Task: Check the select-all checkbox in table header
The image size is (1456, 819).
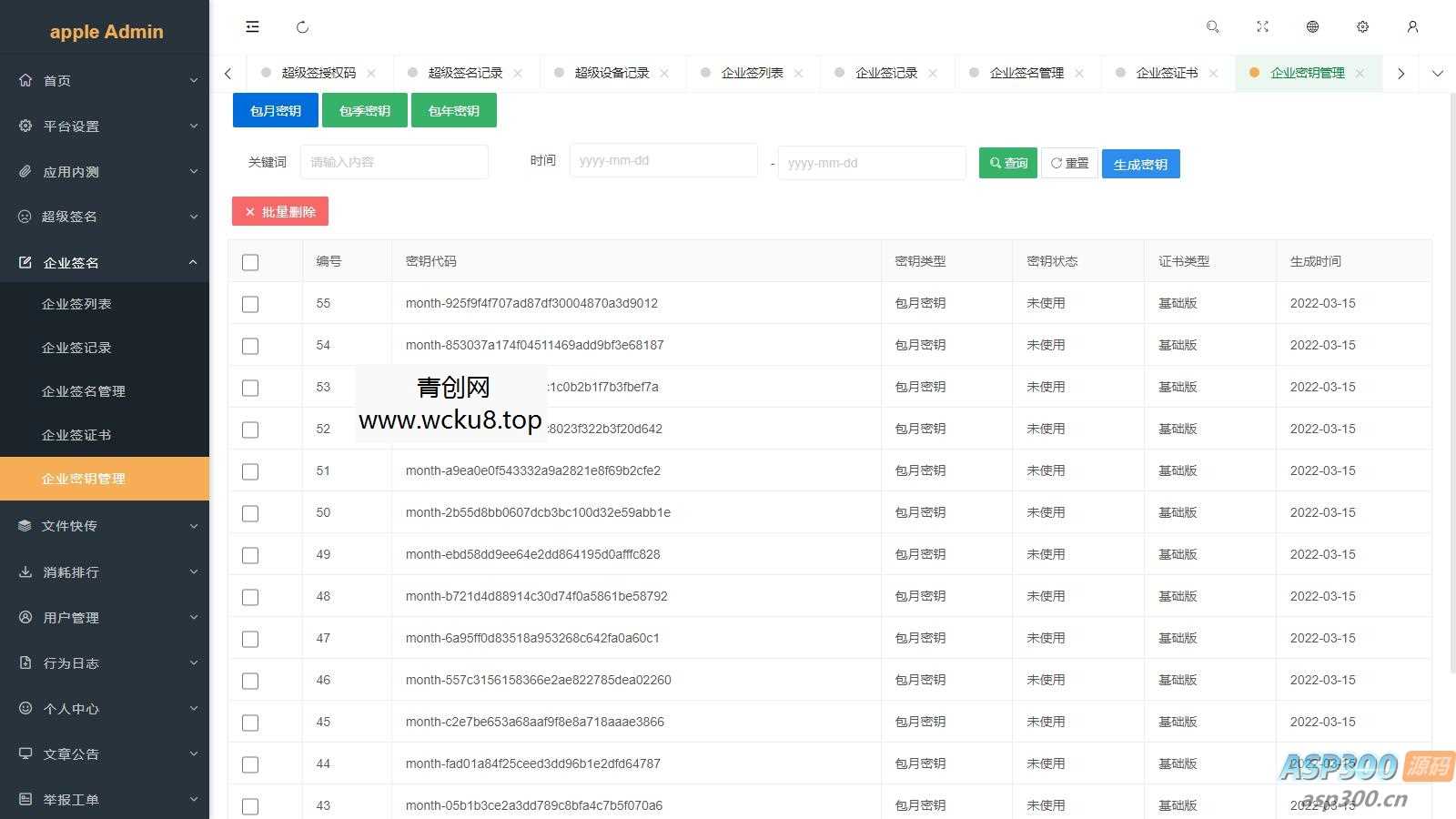Action: [250, 262]
